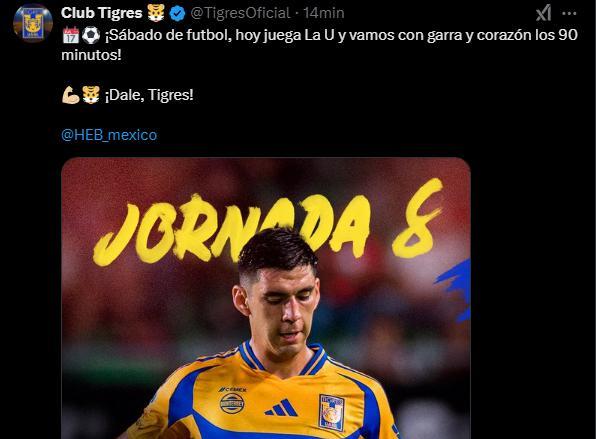
Task: Click the soccer ball emoji
Action: [x=91, y=35]
